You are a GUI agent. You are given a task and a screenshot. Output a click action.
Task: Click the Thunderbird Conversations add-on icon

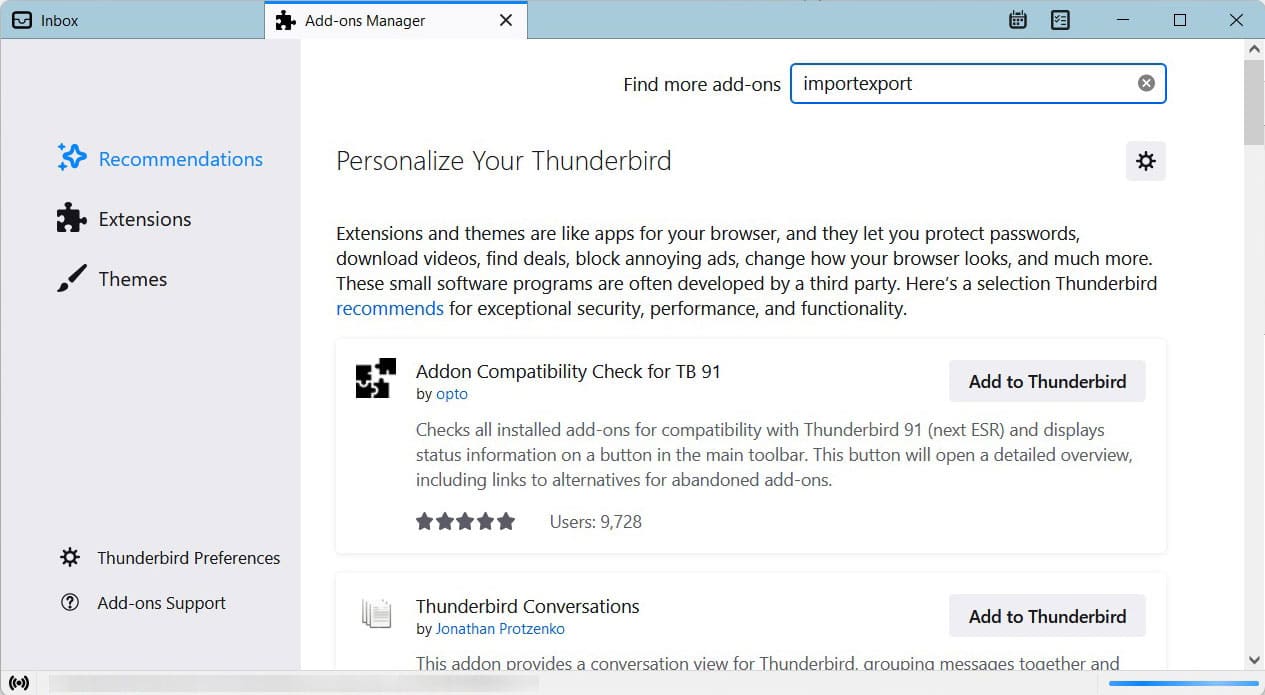(376, 614)
